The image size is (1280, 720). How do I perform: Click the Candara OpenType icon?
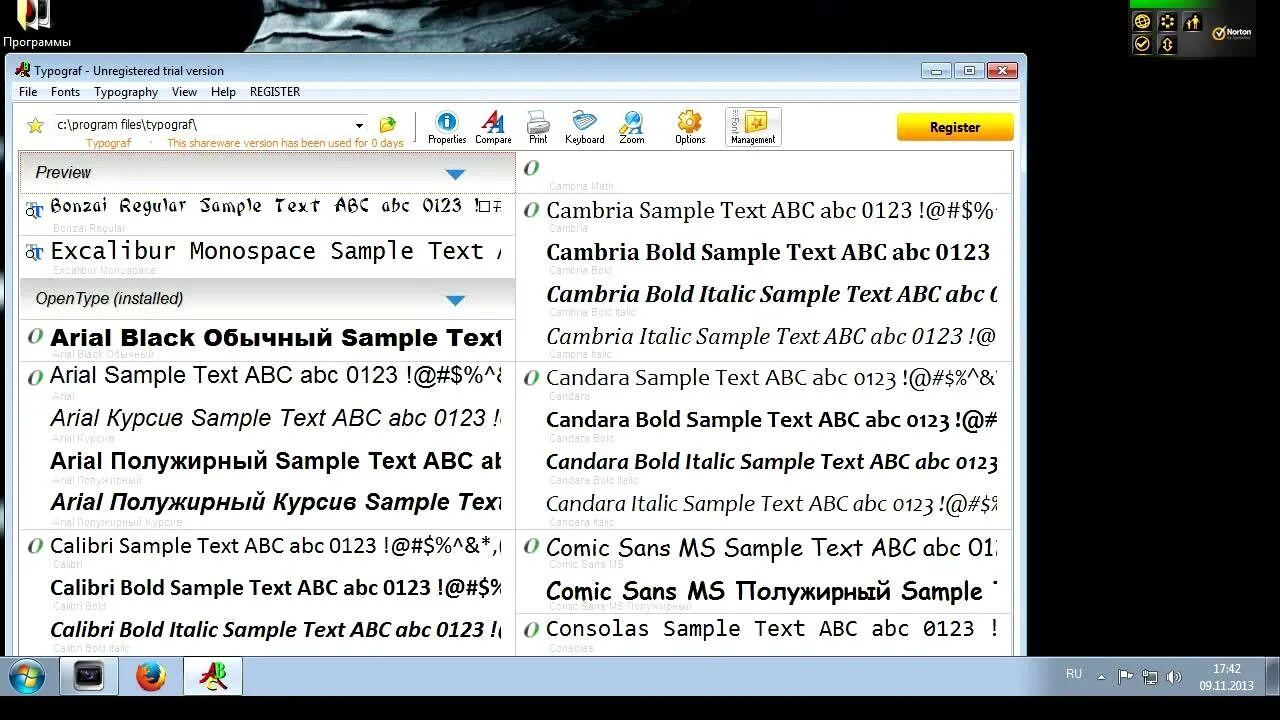tap(531, 377)
